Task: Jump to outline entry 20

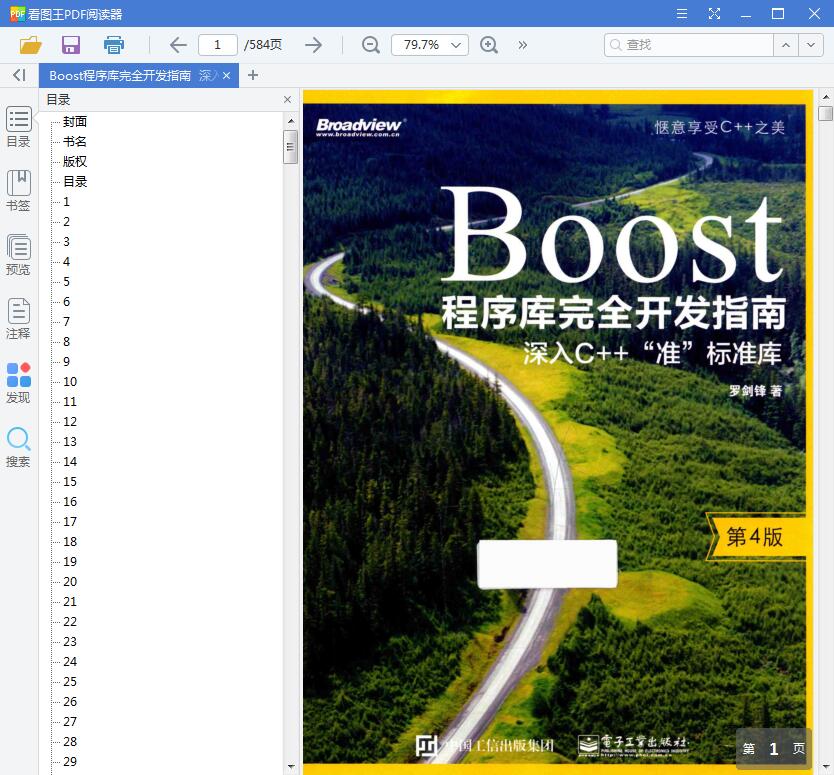Action: [x=70, y=581]
